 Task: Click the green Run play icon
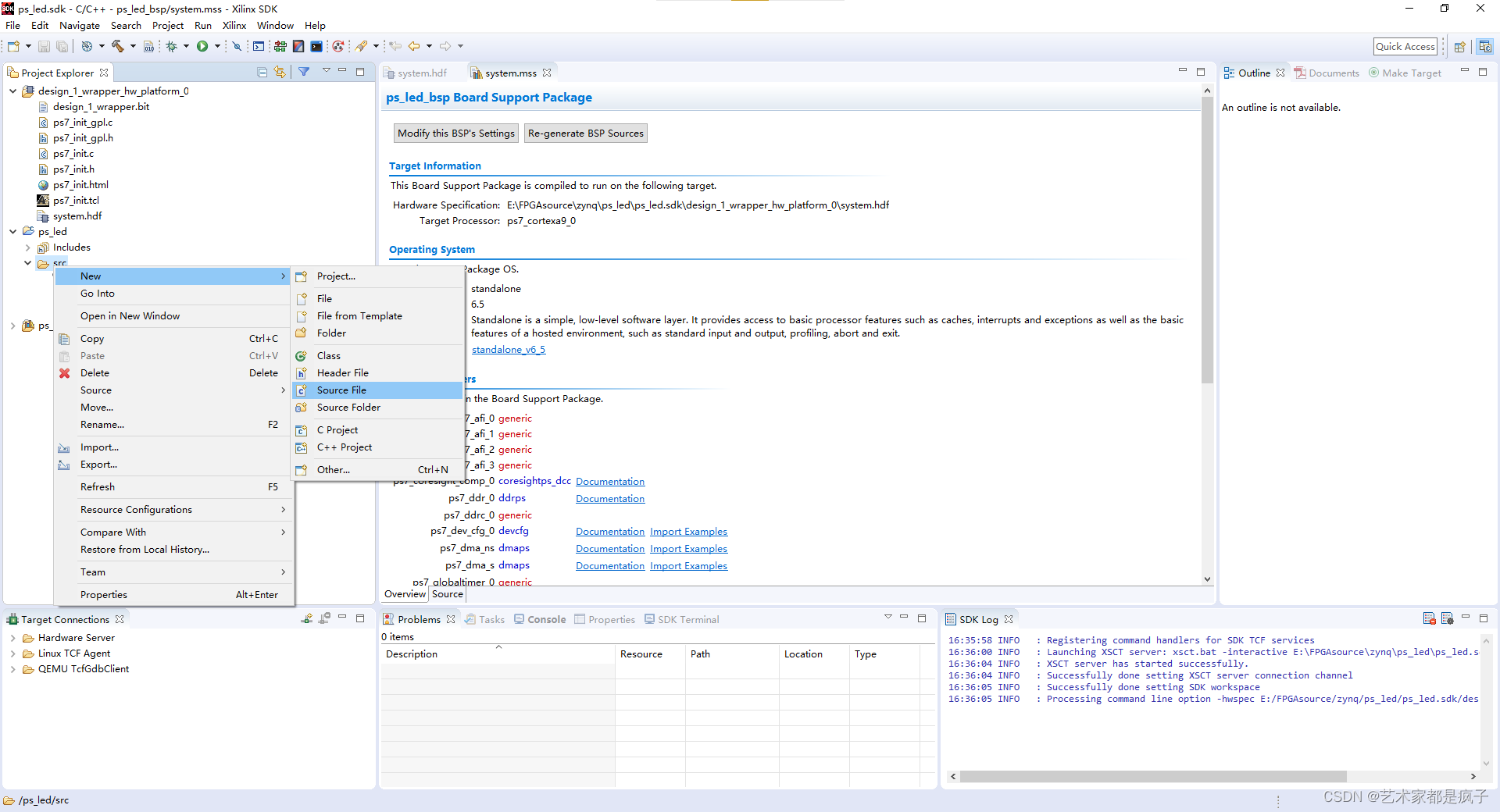pos(202,46)
